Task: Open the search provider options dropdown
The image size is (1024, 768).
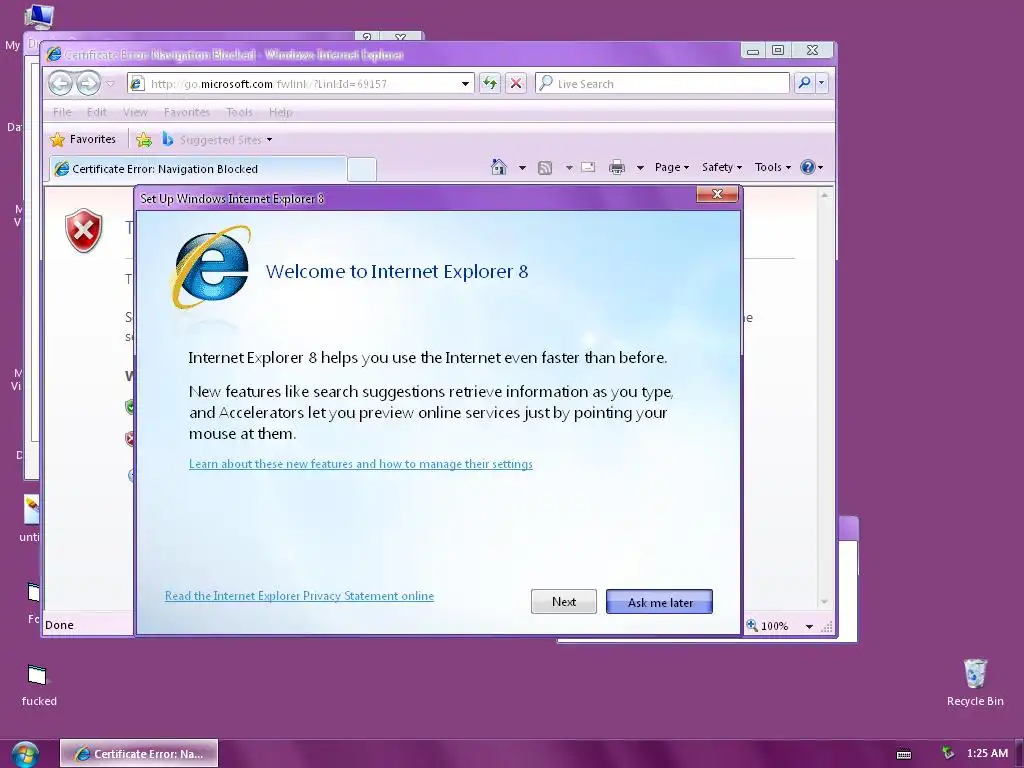Action: (x=822, y=83)
